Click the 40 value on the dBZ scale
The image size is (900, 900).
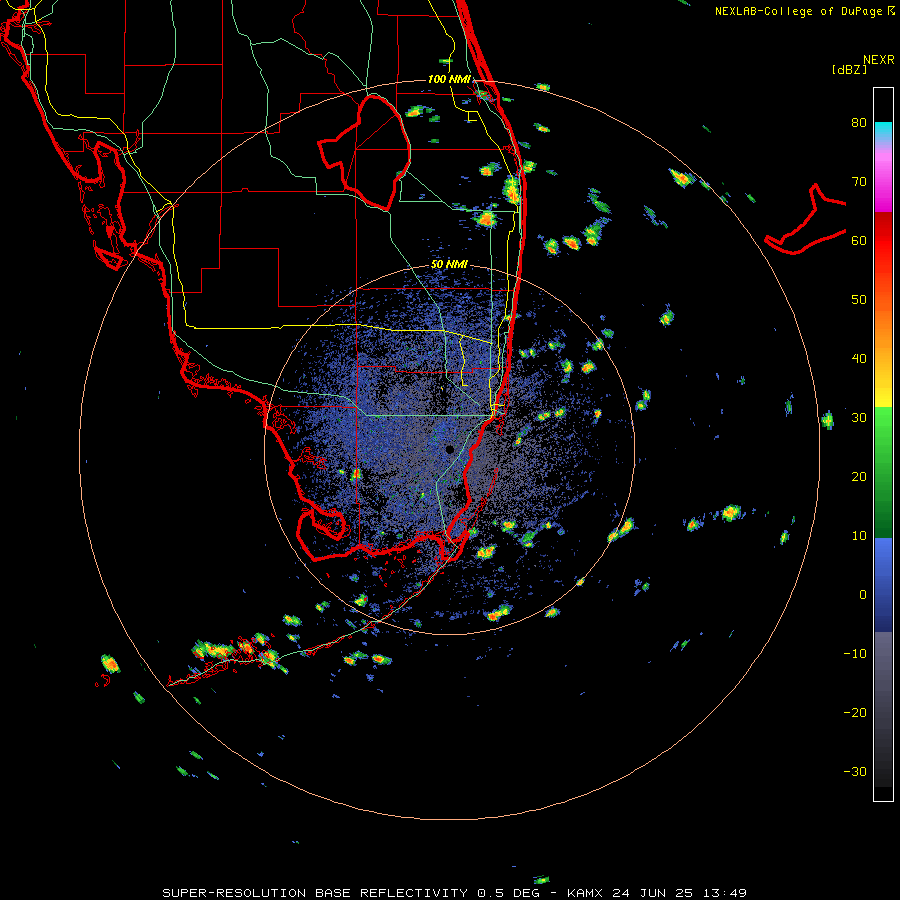[x=859, y=359]
